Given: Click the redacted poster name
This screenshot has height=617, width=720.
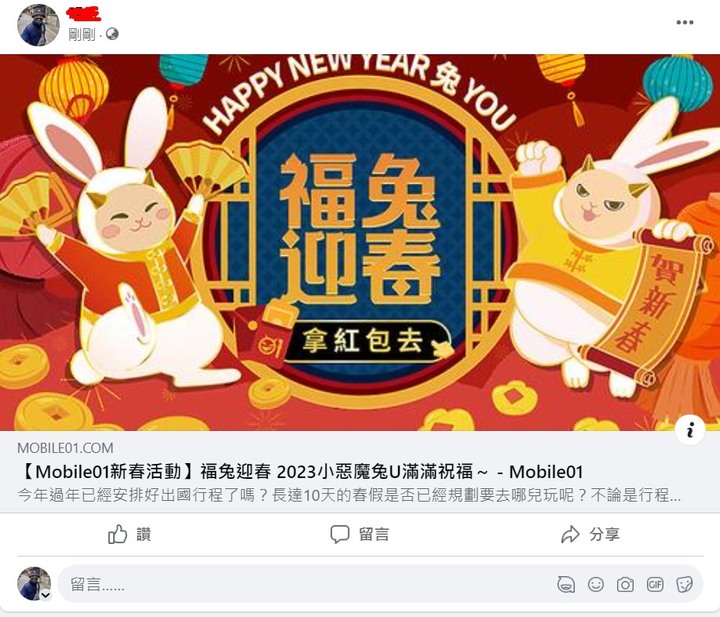Looking at the screenshot, I should click(x=84, y=14).
